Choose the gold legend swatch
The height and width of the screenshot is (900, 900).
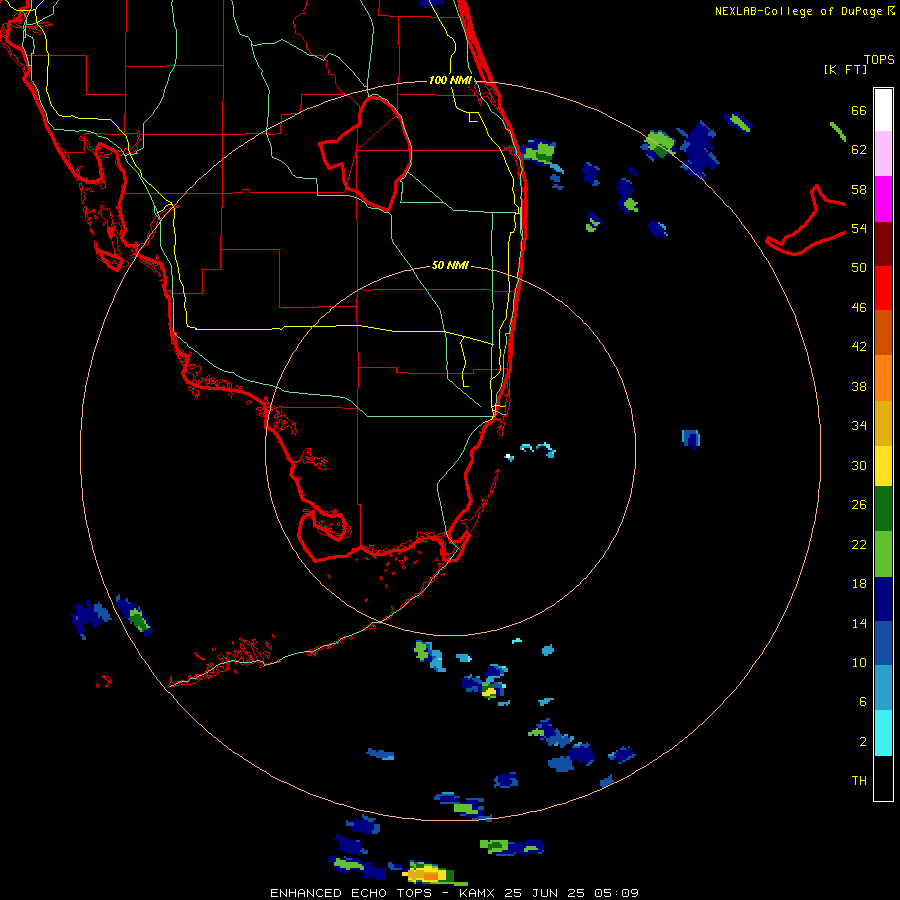click(883, 423)
